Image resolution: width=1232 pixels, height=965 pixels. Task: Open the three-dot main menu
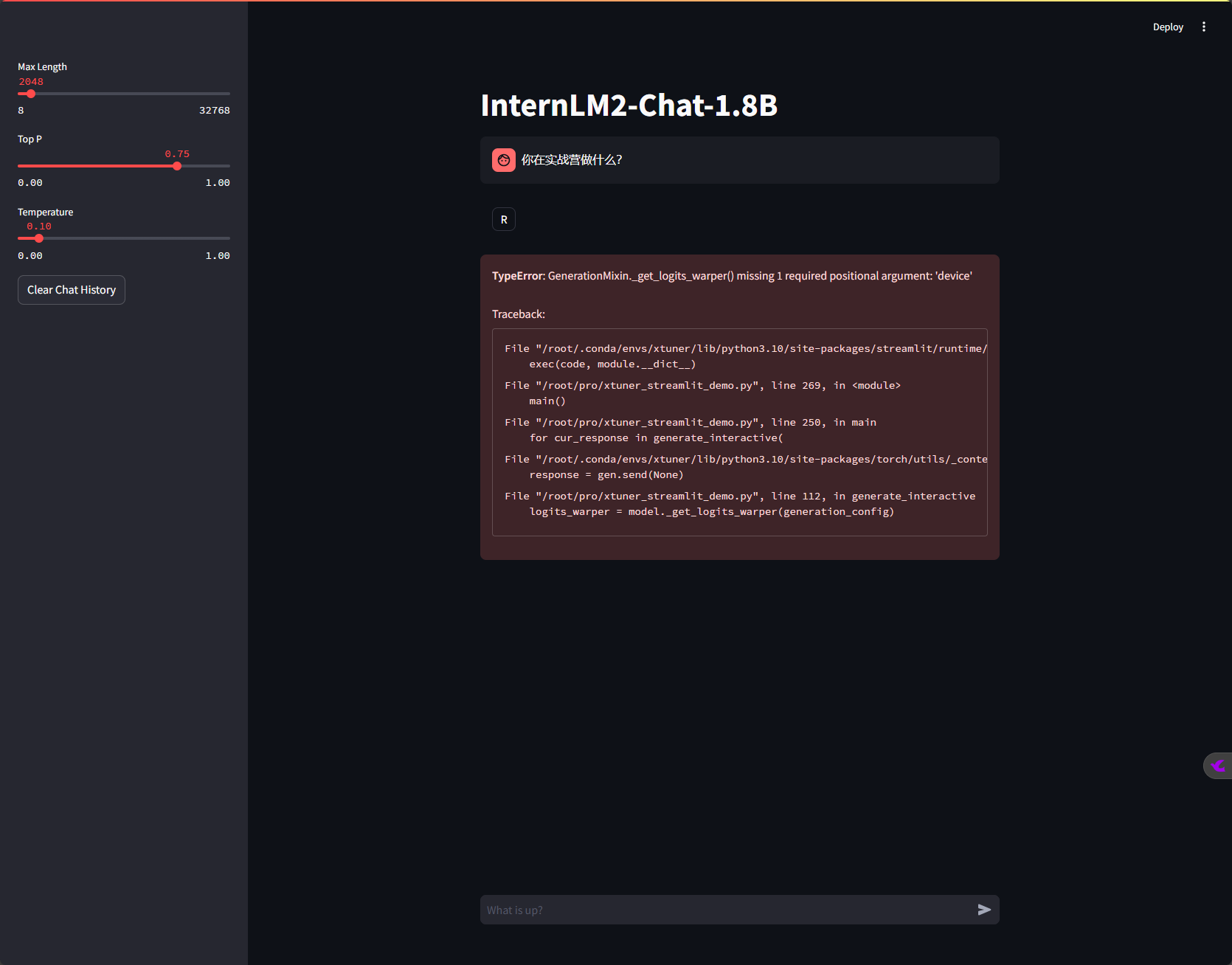point(1204,27)
